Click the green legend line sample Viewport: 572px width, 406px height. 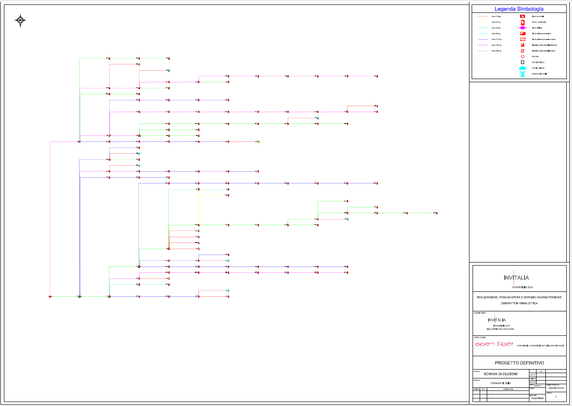pyautogui.click(x=483, y=28)
